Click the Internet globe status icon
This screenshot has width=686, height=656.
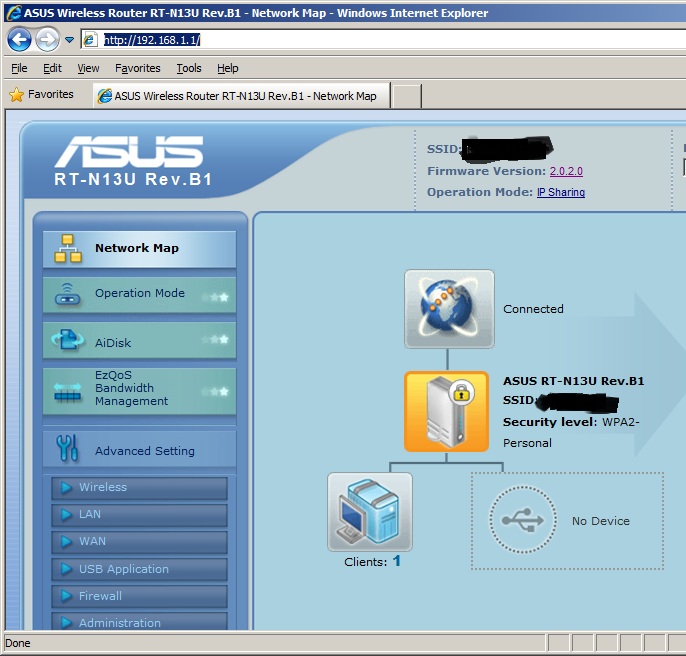tap(449, 309)
